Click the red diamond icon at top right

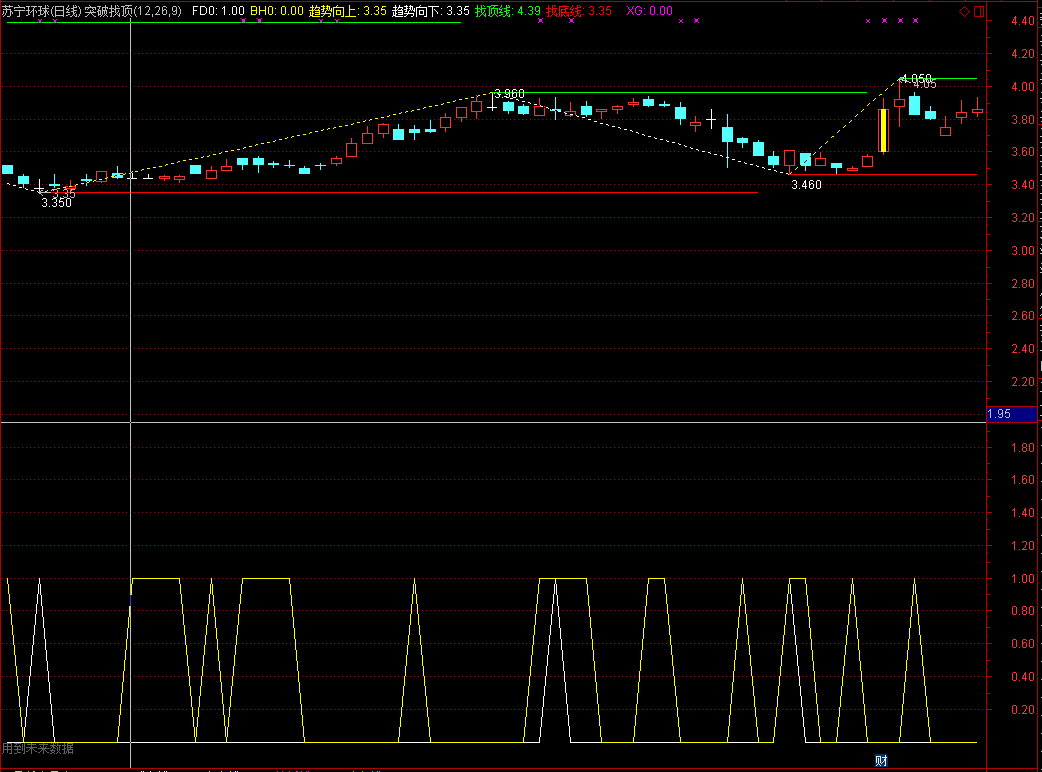[x=964, y=11]
